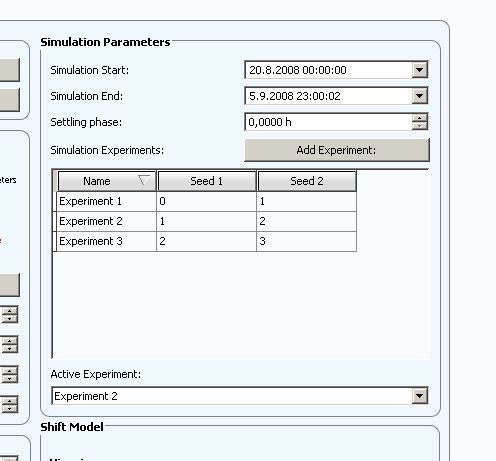Click Seed 1 value of Experiment 2

click(x=206, y=221)
